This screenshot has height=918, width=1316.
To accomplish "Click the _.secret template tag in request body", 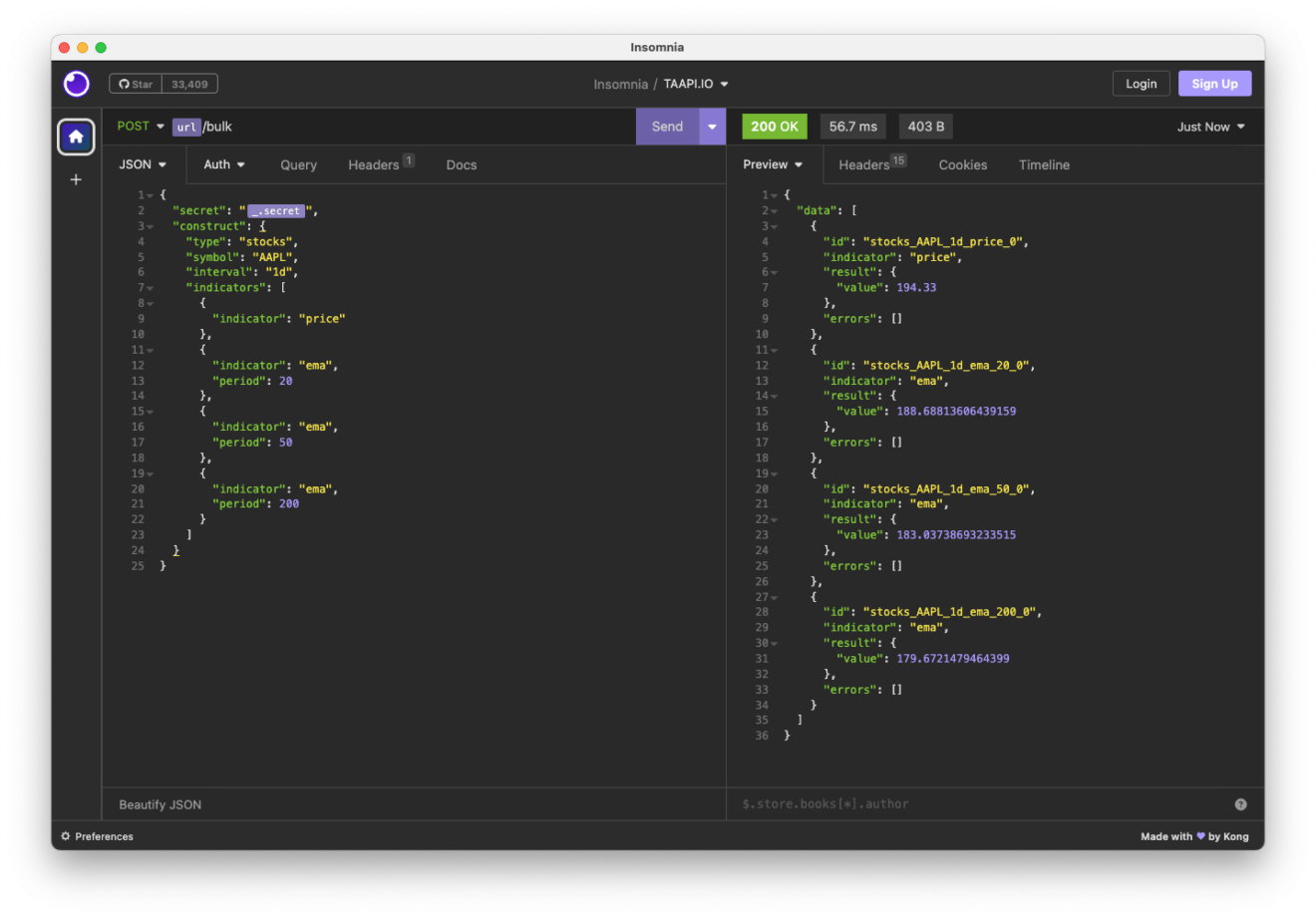I will click(274, 210).
